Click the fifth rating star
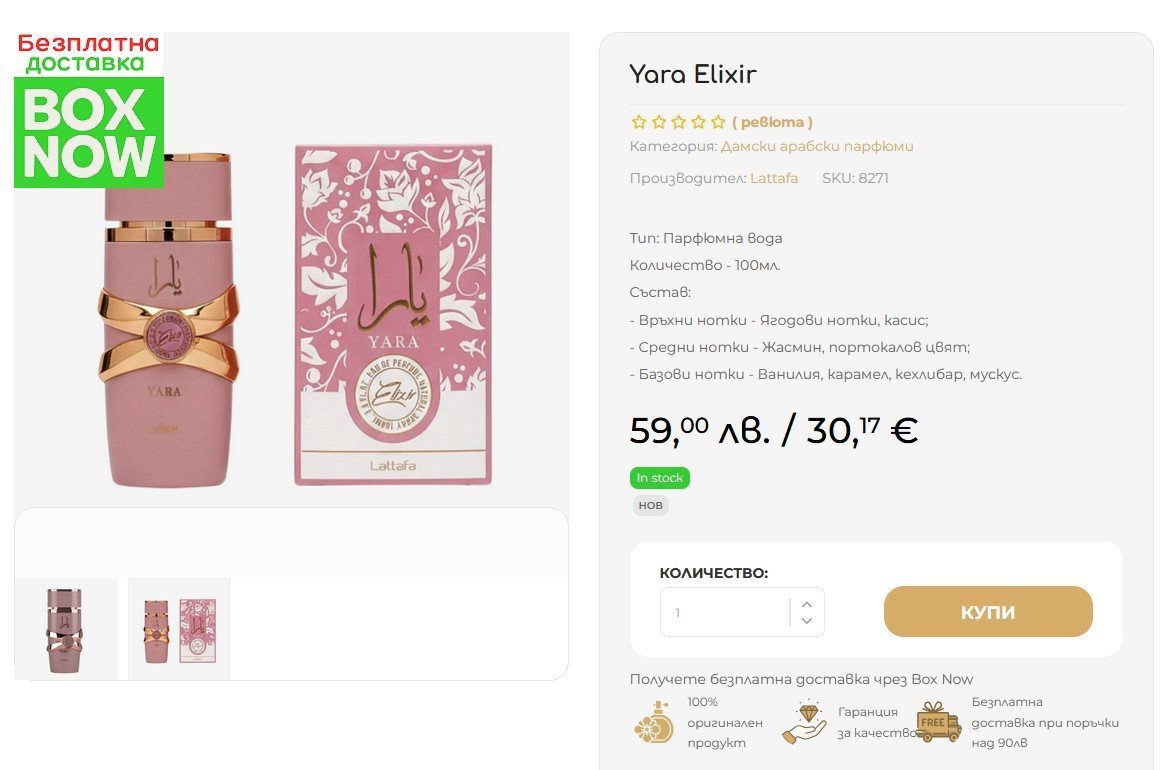The image size is (1162, 770). 718,123
